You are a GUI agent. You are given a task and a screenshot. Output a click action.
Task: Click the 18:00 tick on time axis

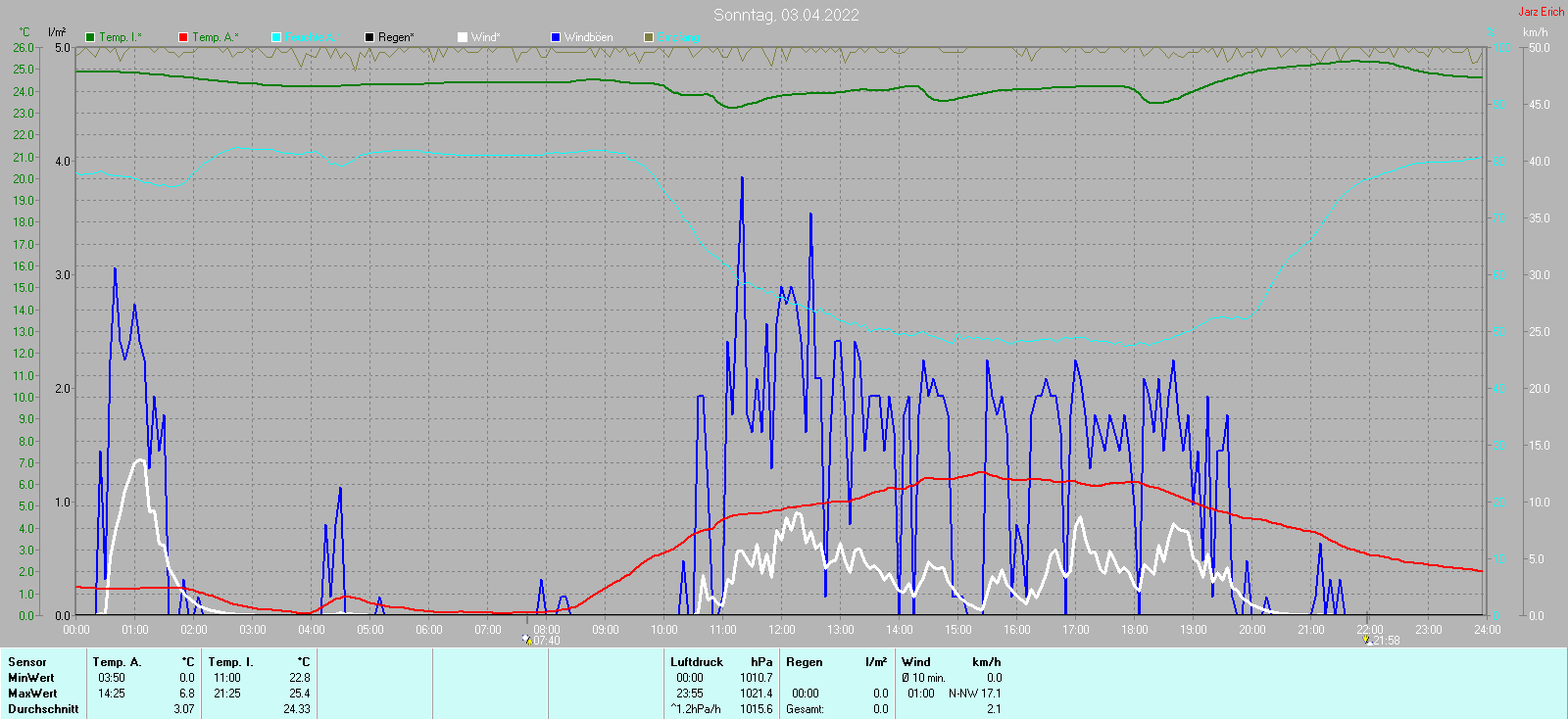(x=1135, y=629)
